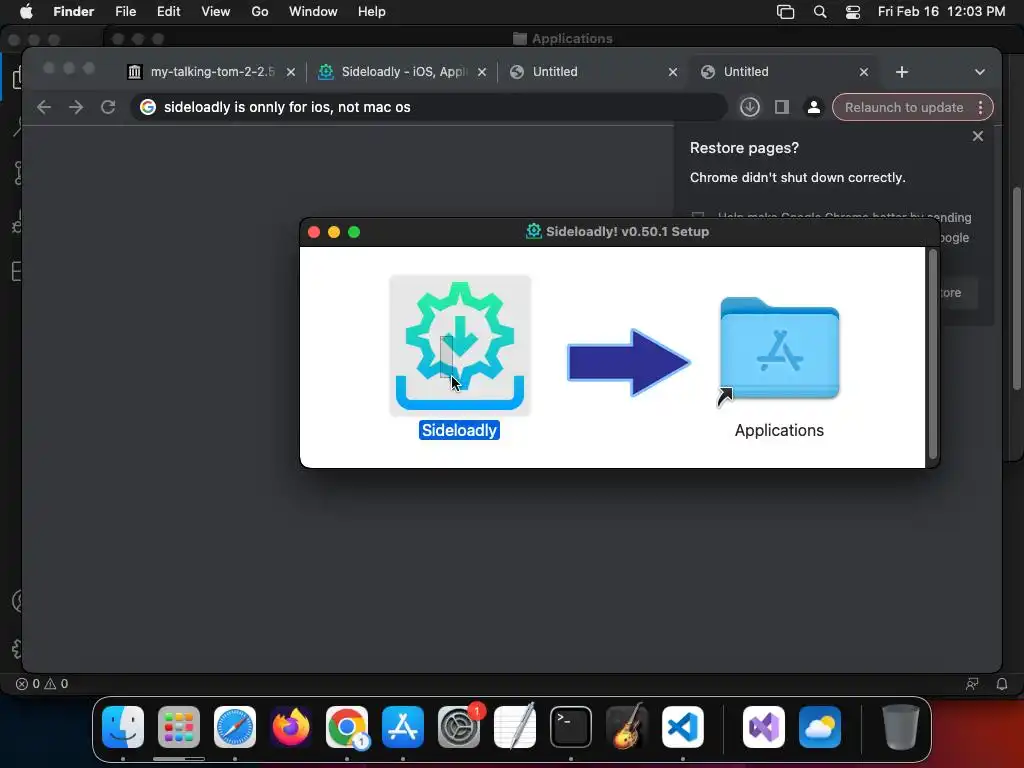
Task: Expand the Chrome tab search chevron
Action: (980, 72)
